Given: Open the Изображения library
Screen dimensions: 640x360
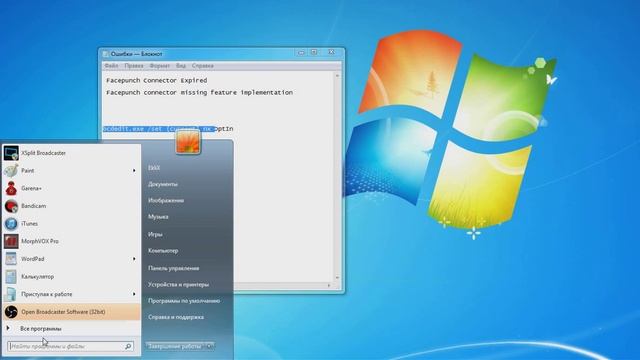Looking at the screenshot, I should pos(166,200).
